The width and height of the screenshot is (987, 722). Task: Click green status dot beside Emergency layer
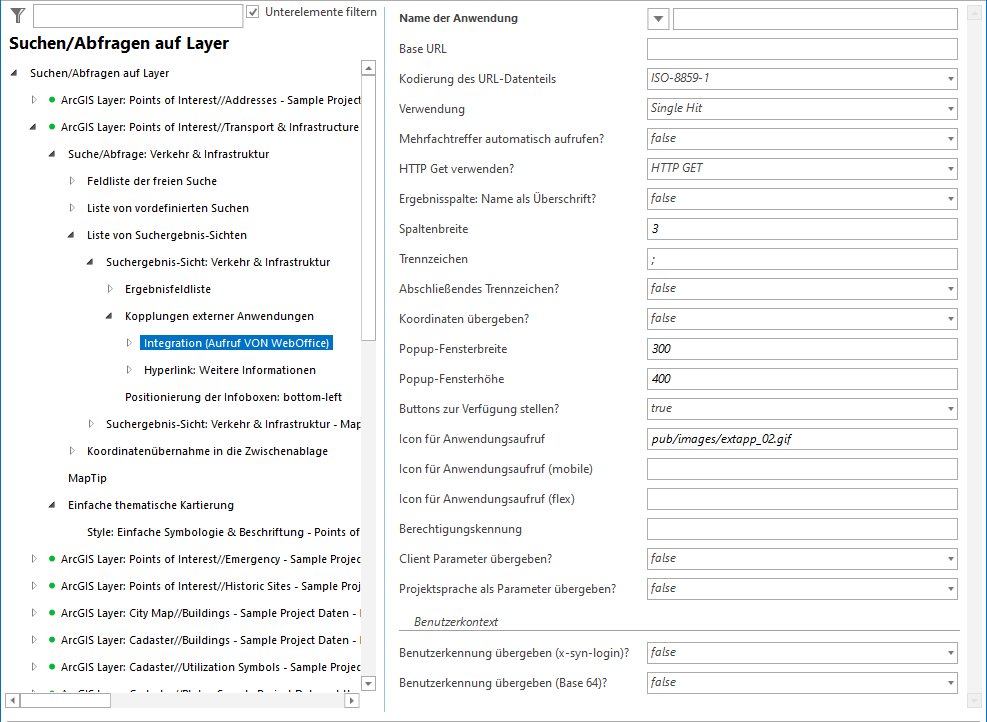(50, 559)
